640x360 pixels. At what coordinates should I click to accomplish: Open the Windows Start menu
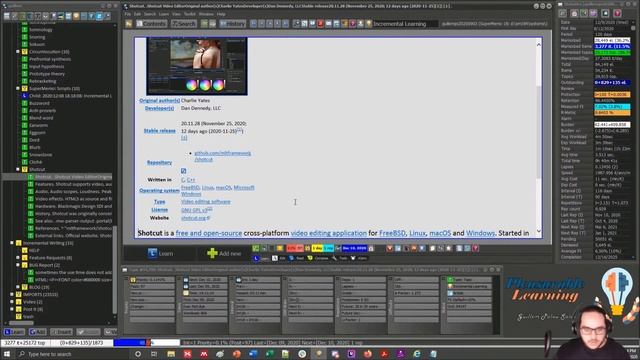[x=7, y=354]
